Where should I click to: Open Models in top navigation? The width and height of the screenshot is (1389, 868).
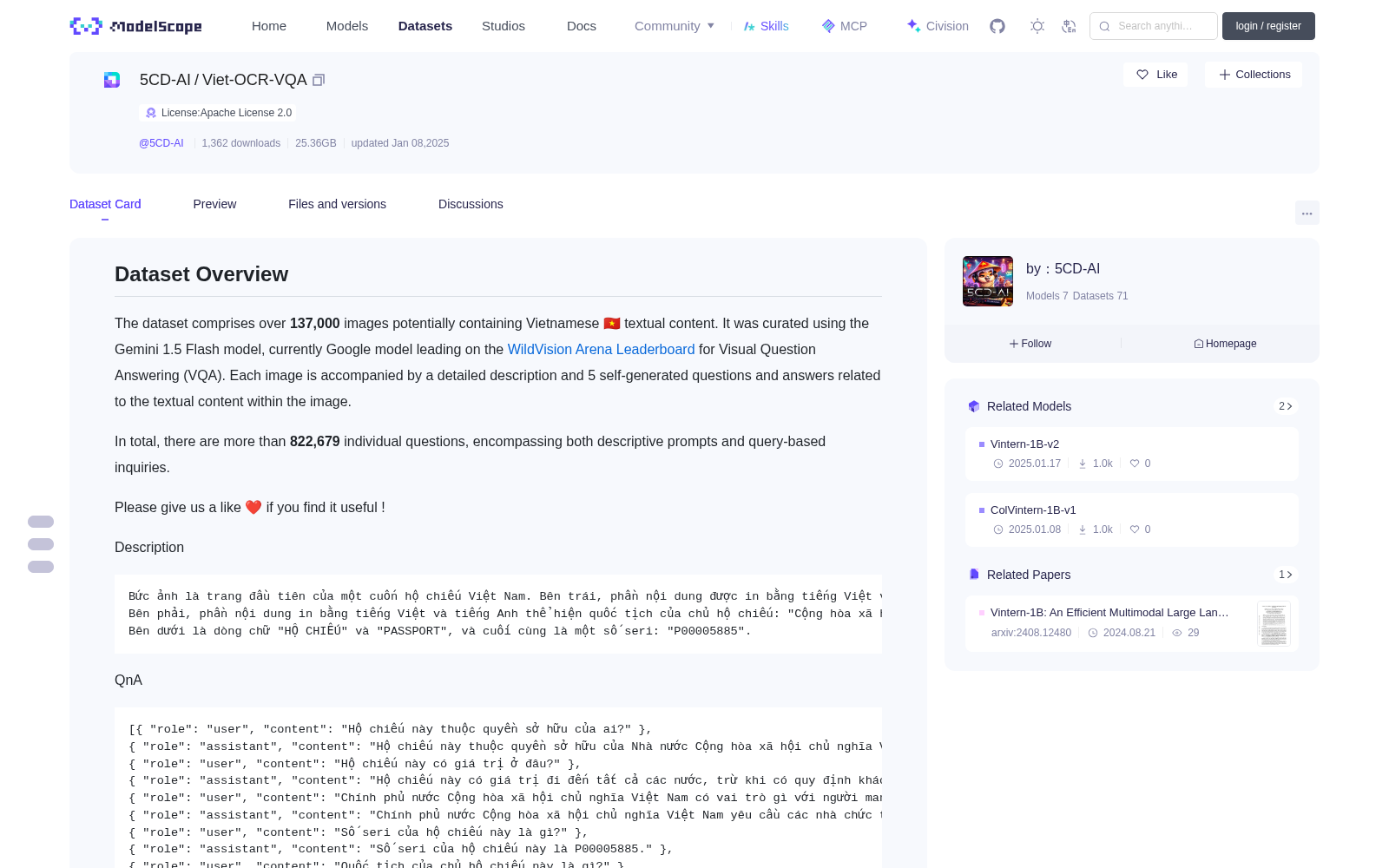coord(347,26)
